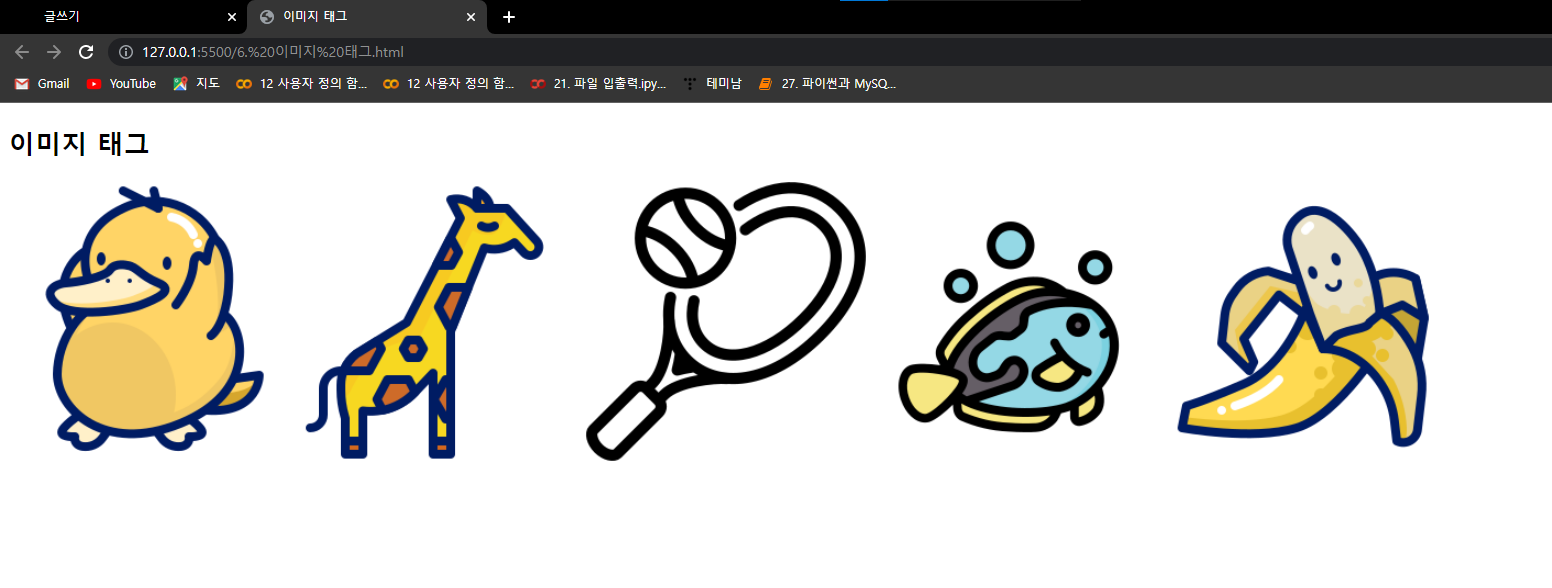The image size is (1552, 588).
Task: Open the 테미남 bookmark
Action: point(712,84)
